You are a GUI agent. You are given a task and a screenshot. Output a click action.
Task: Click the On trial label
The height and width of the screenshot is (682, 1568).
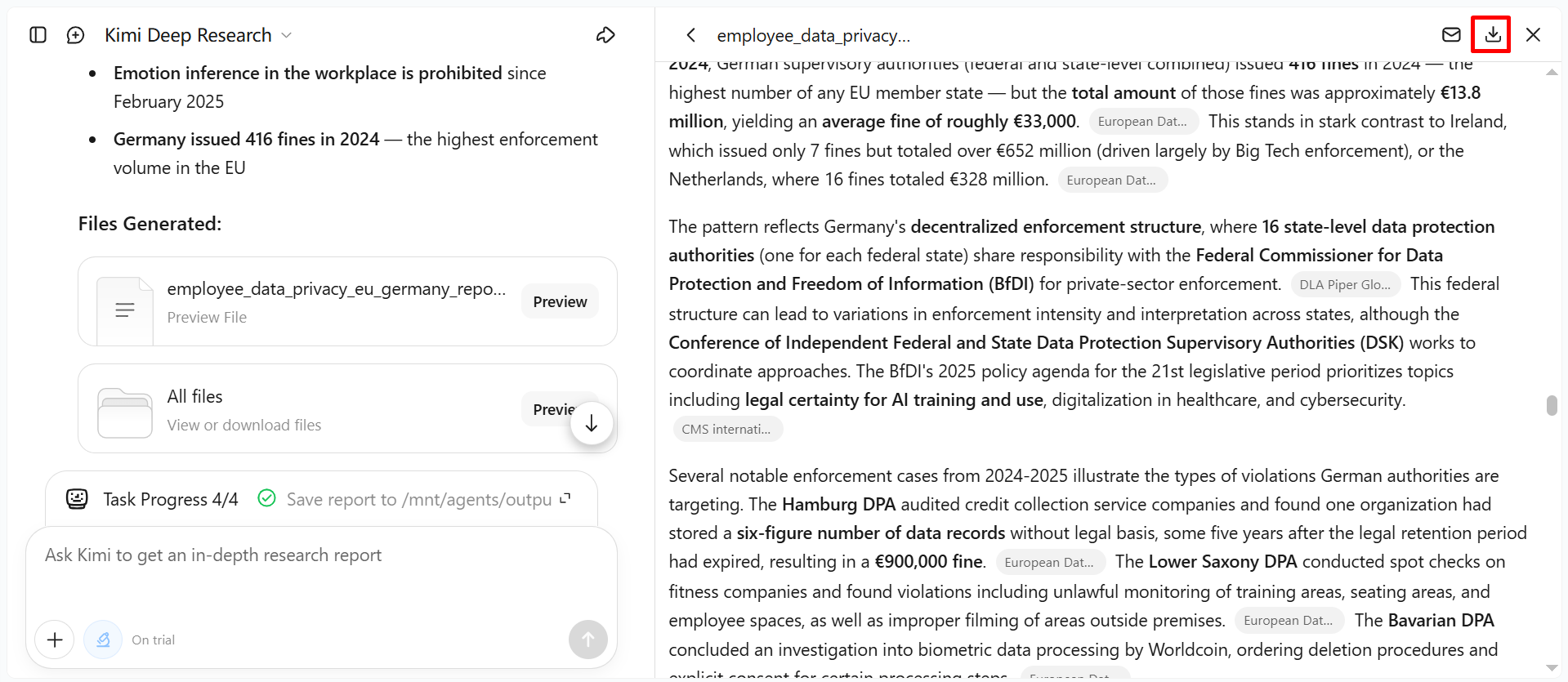154,640
